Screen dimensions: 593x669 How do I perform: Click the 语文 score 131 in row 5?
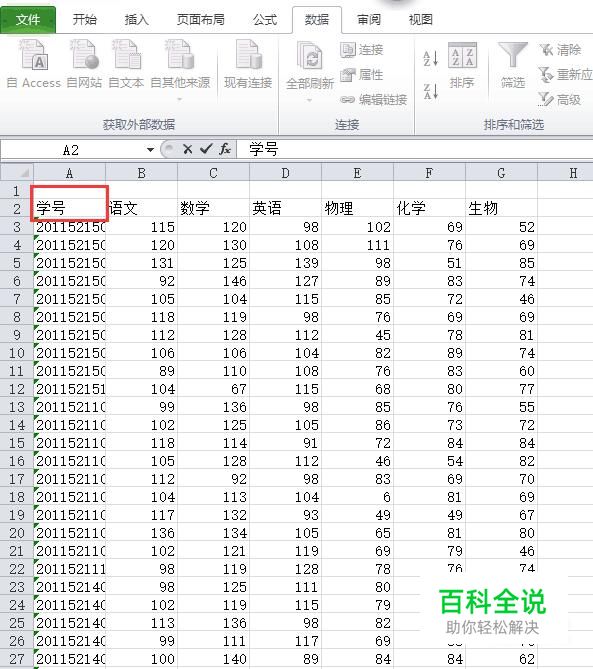click(x=142, y=263)
